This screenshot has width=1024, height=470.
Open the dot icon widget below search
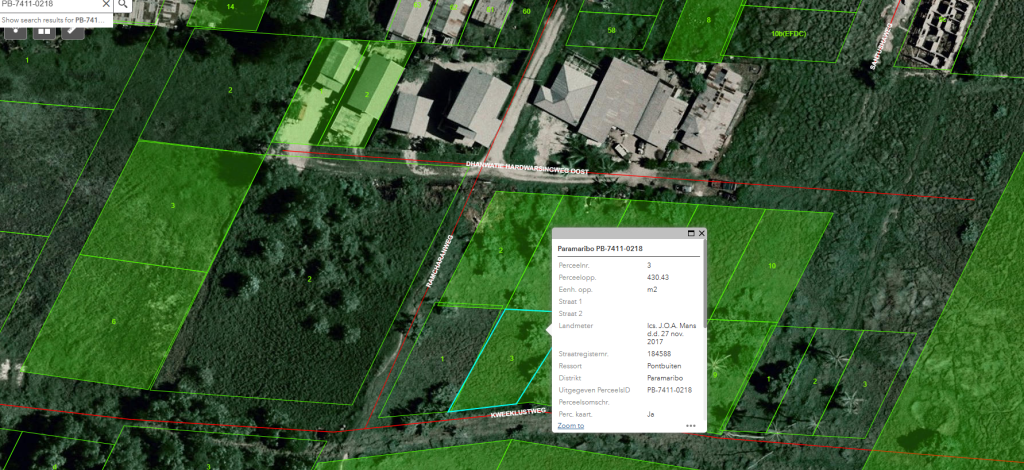tap(16, 29)
